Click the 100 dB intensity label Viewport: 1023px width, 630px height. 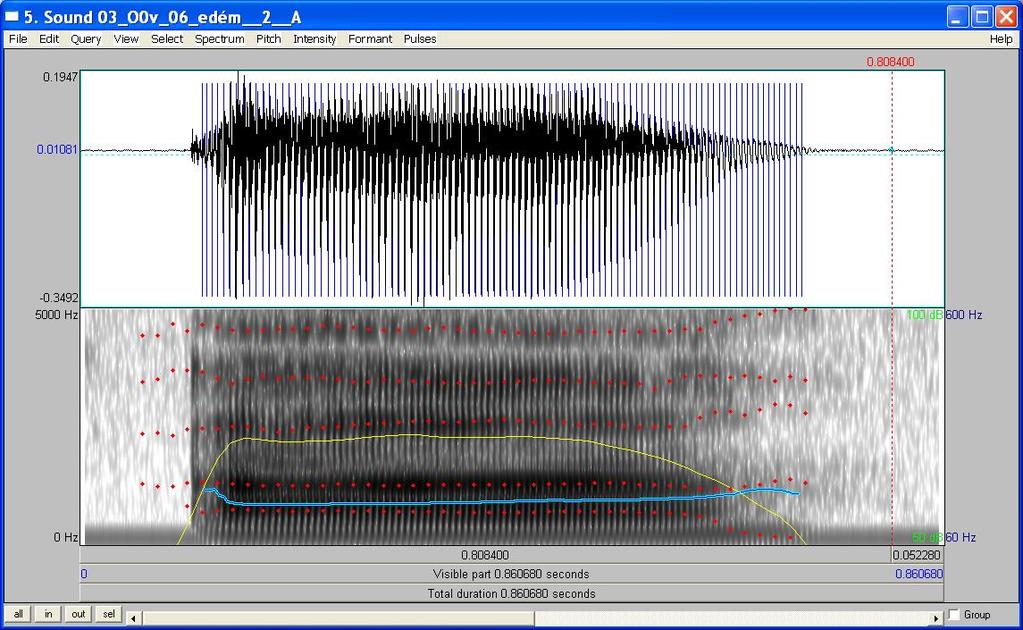point(924,315)
